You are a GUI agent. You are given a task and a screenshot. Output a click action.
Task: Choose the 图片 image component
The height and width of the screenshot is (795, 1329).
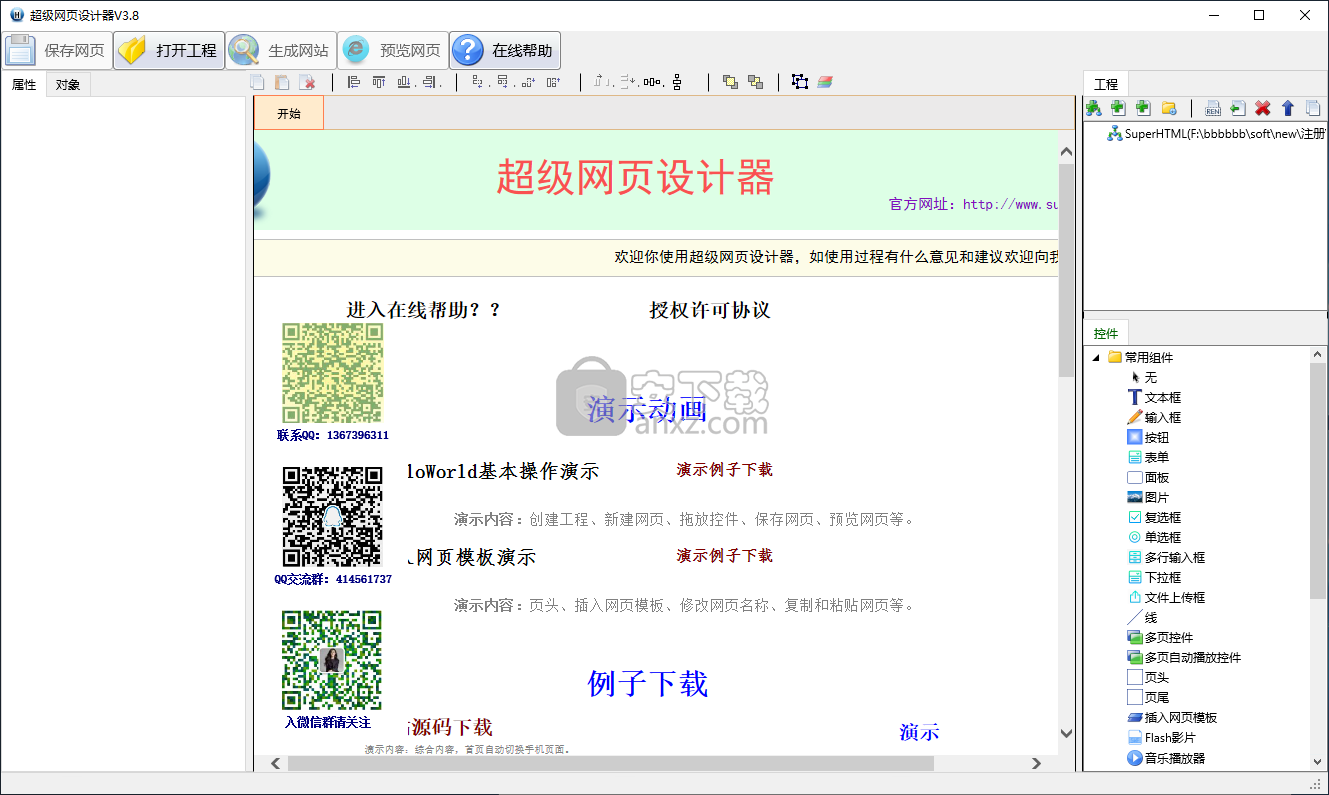point(1148,497)
